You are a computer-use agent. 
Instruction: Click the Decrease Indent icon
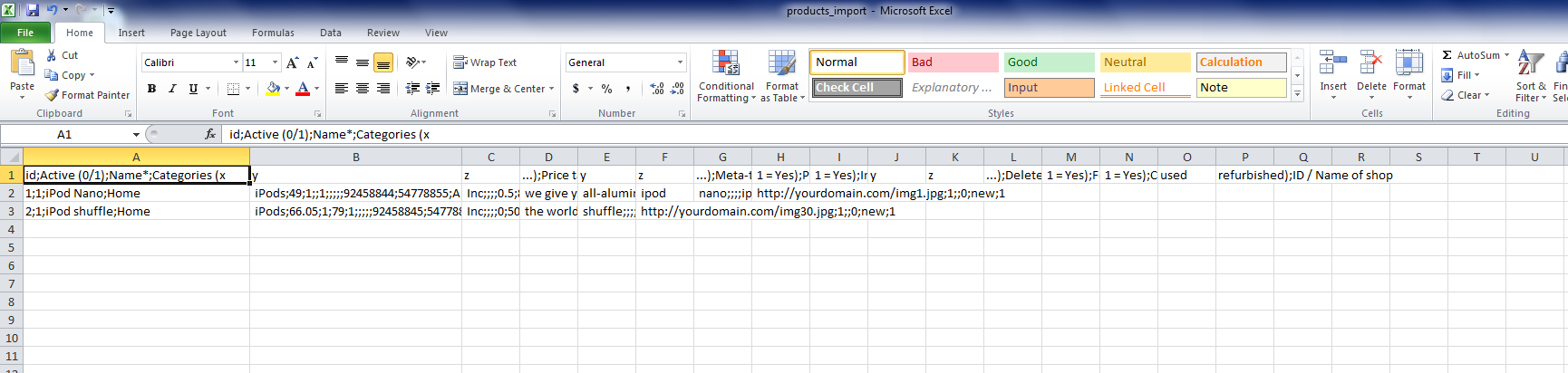pyautogui.click(x=412, y=89)
